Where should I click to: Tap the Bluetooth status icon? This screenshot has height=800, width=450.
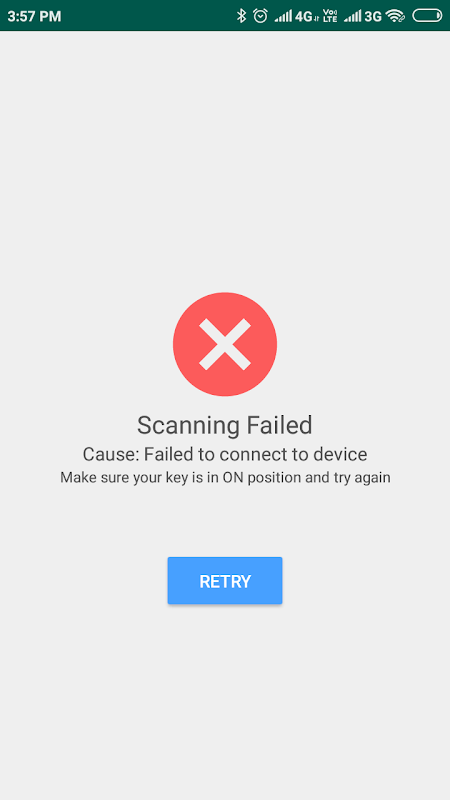point(241,16)
